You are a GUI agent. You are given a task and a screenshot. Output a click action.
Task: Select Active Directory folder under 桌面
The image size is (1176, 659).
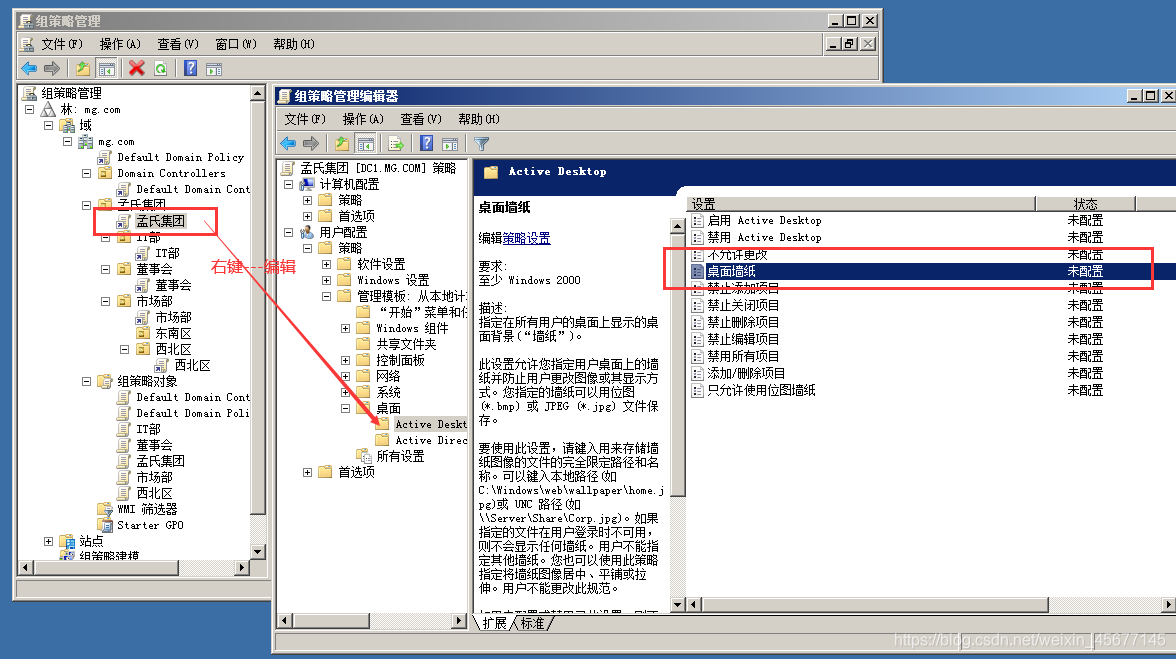pyautogui.click(x=430, y=440)
